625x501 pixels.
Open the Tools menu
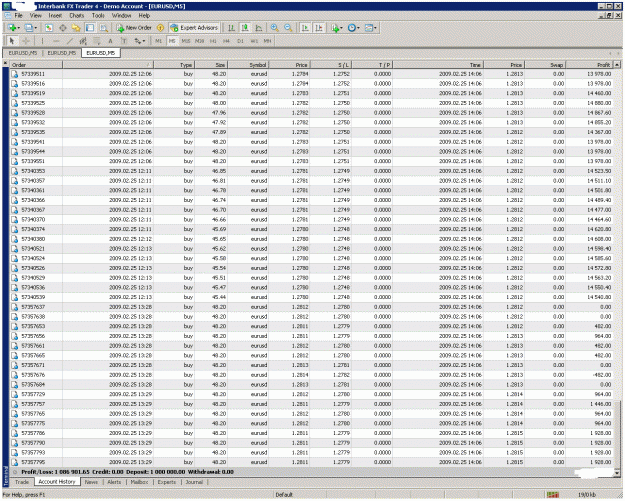98,16
